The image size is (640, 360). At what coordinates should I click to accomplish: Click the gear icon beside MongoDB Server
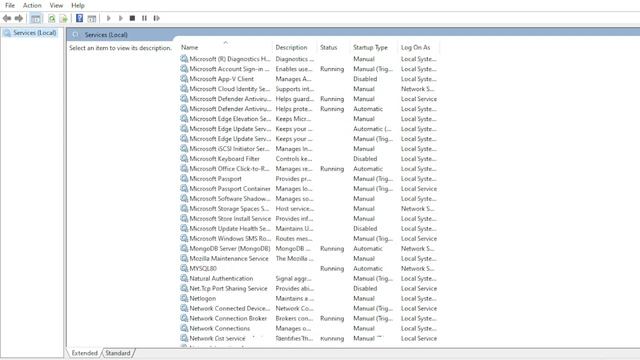pyautogui.click(x=184, y=248)
